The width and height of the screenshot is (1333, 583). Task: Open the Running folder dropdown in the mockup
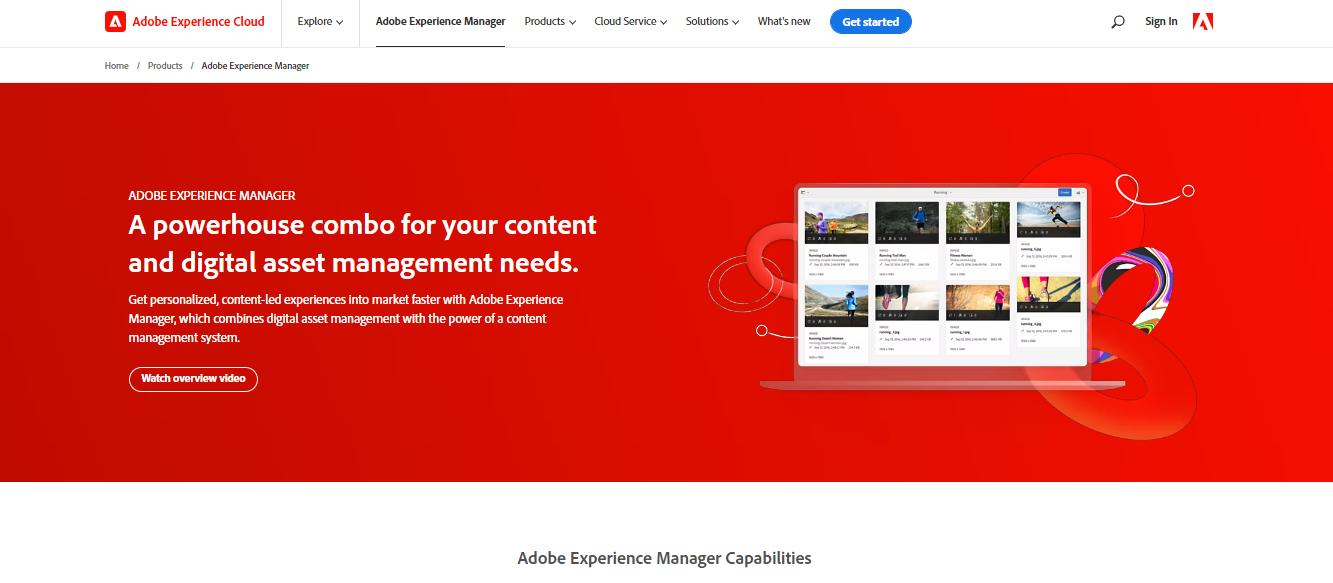point(941,192)
